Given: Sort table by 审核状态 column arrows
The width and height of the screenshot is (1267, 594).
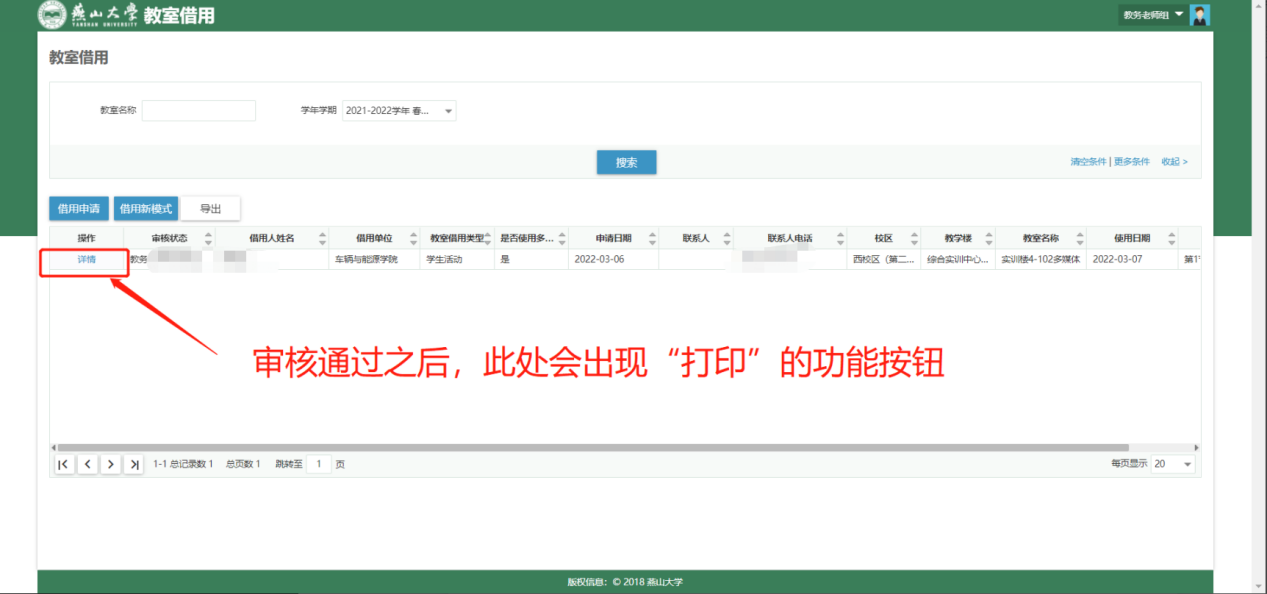Looking at the screenshot, I should 208,239.
